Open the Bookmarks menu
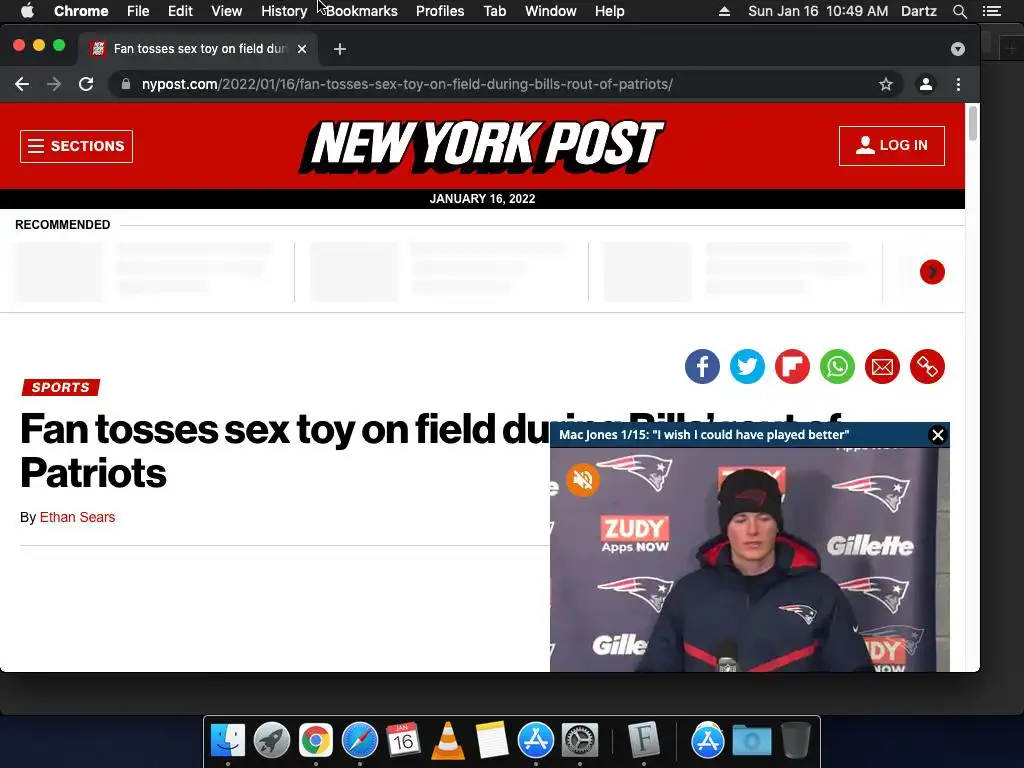 point(362,11)
